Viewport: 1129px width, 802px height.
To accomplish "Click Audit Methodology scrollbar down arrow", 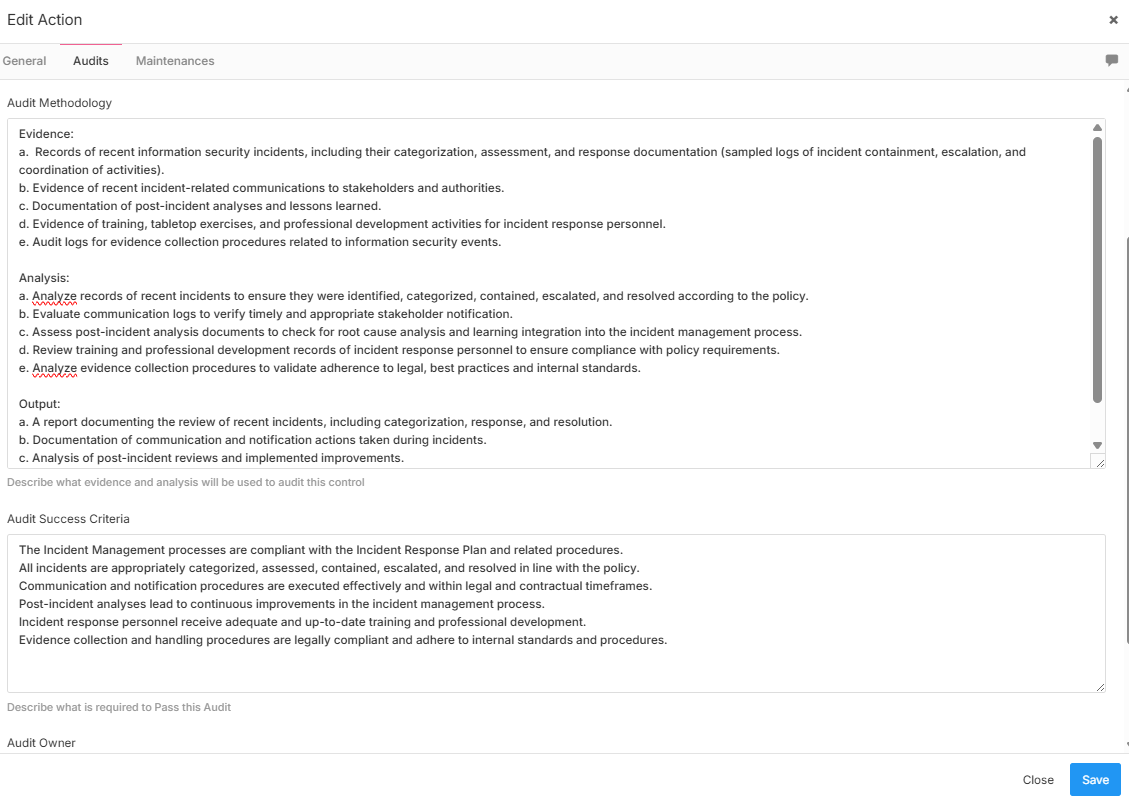I will pyautogui.click(x=1097, y=445).
